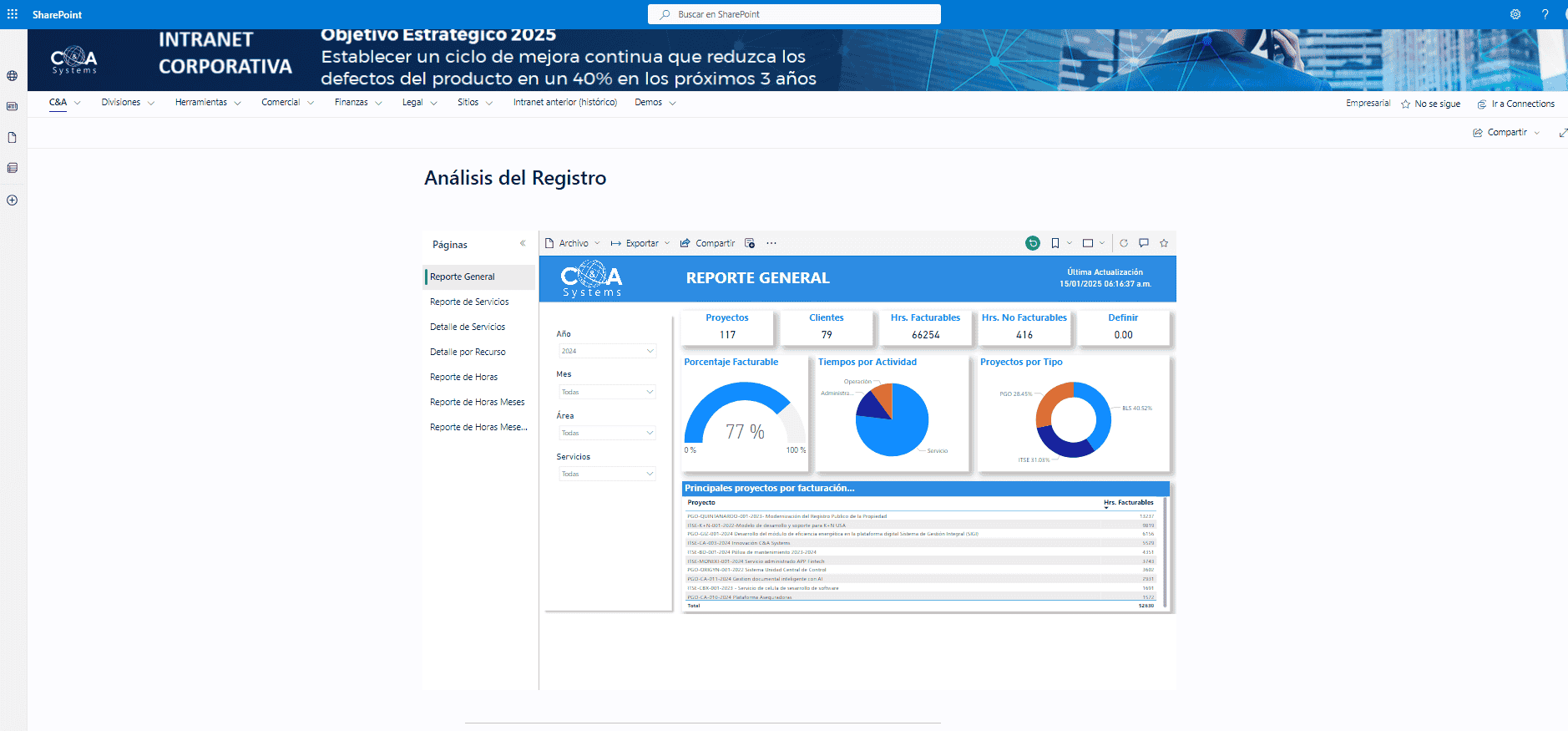The image size is (1568, 731).
Task: Open the Área filter dropdown
Action: pyautogui.click(x=607, y=433)
